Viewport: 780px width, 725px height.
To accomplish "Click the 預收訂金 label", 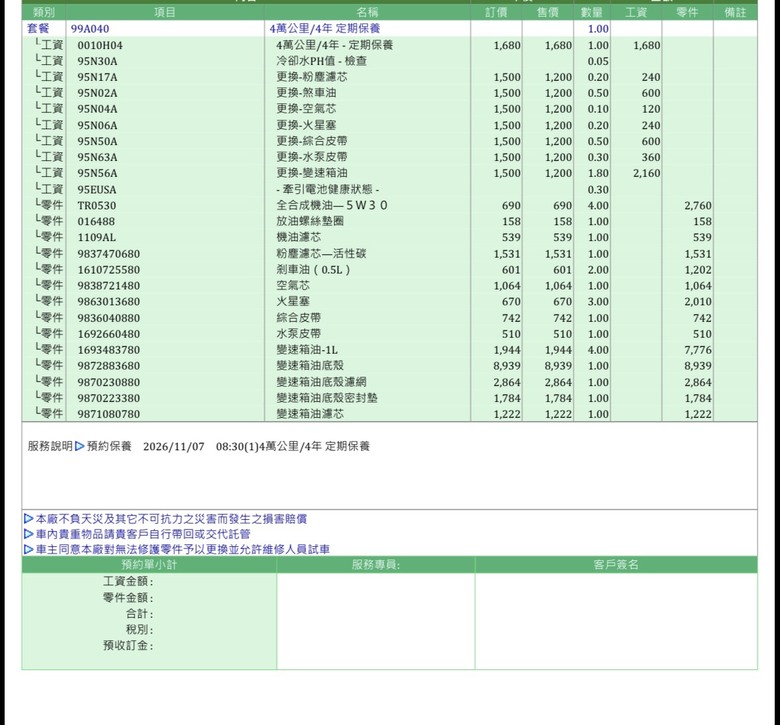I will click(128, 645).
